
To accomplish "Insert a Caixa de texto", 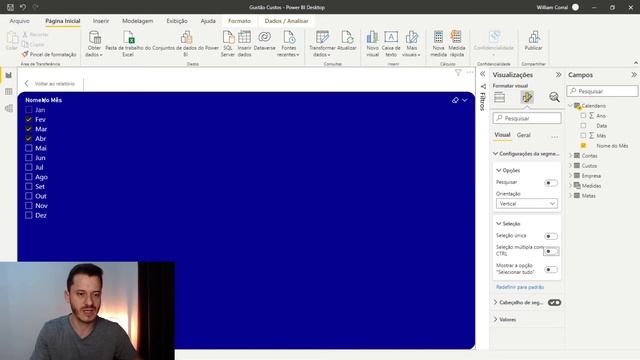I will point(391,43).
